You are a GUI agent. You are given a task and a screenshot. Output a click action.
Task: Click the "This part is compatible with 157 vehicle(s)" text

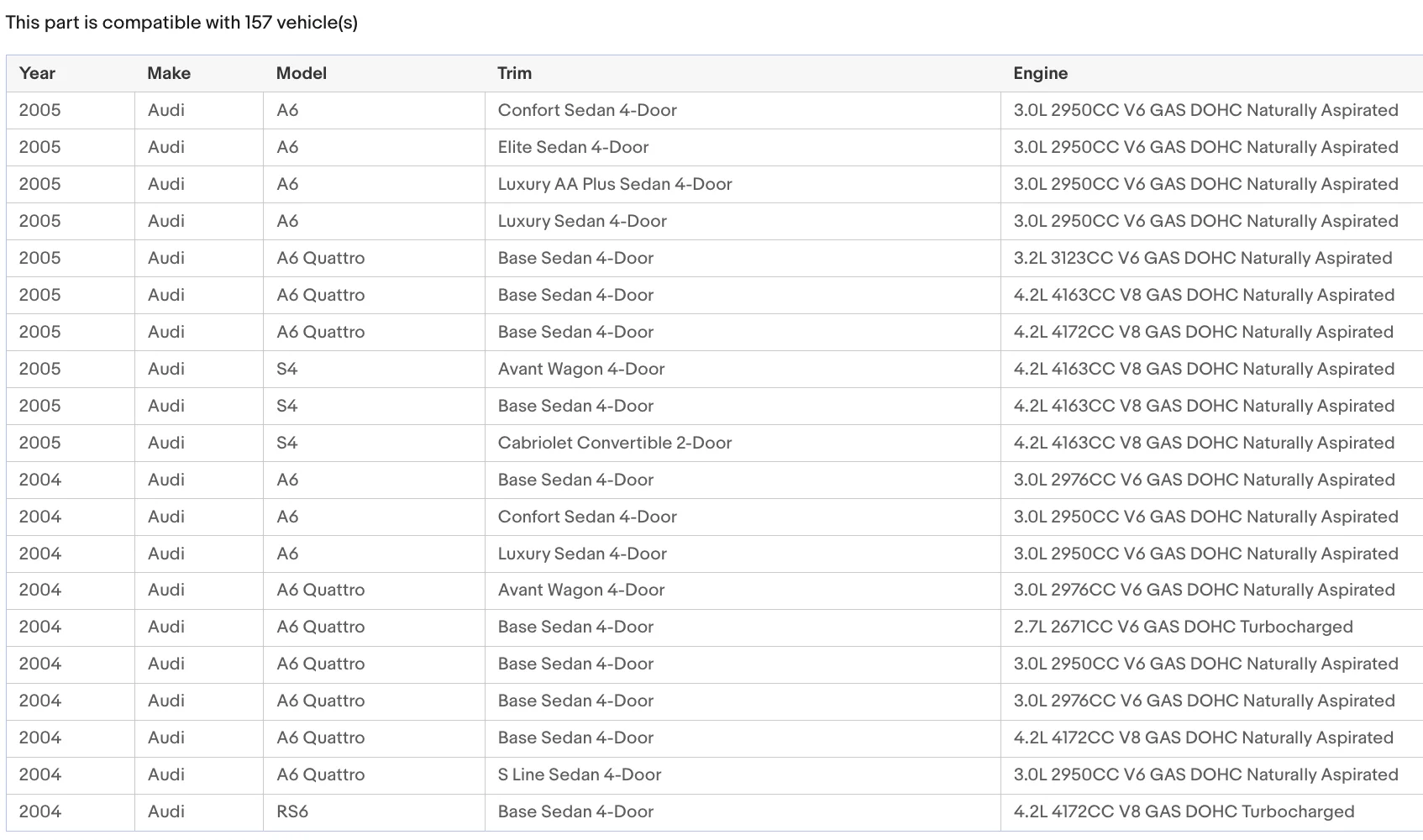click(x=182, y=23)
